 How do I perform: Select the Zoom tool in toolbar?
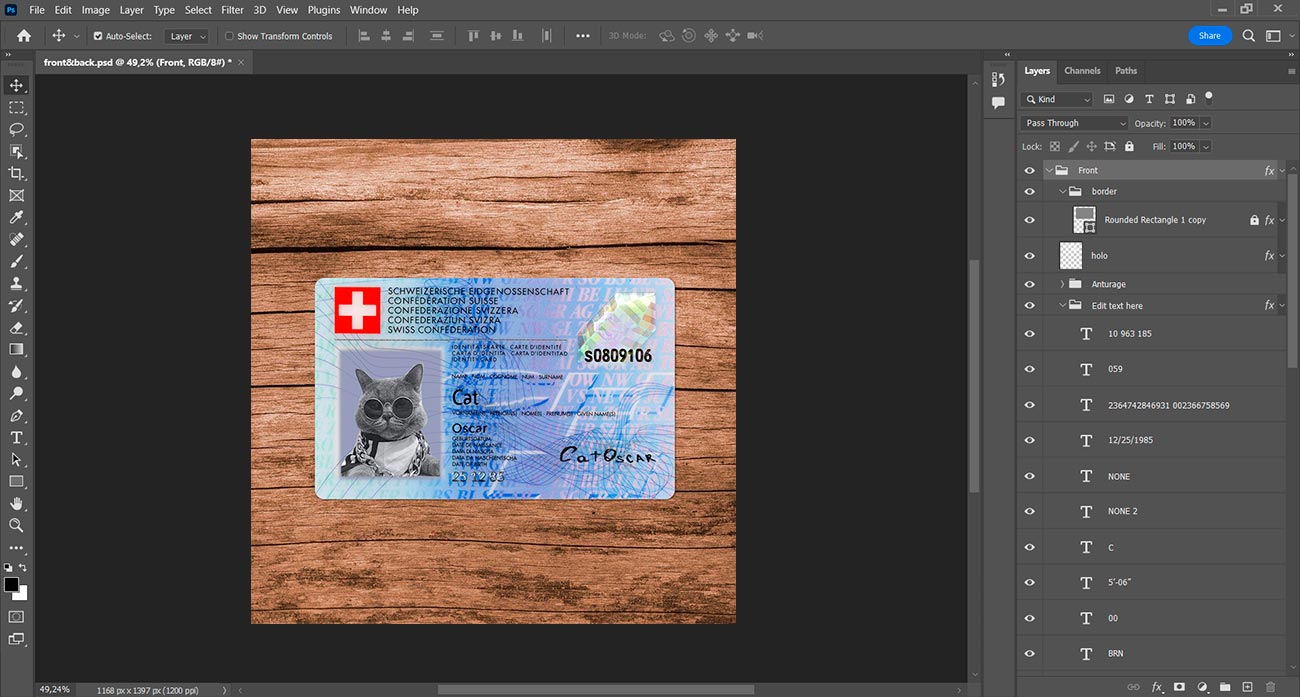coord(17,525)
